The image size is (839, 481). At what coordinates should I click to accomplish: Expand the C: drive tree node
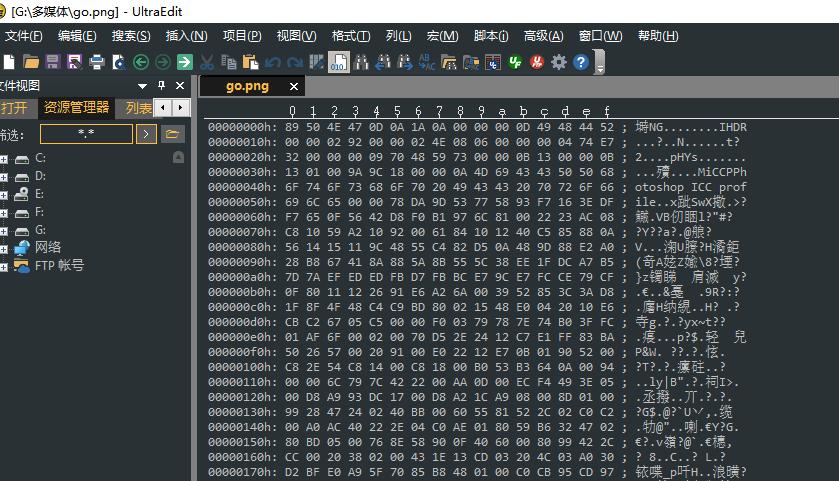coord(4,158)
